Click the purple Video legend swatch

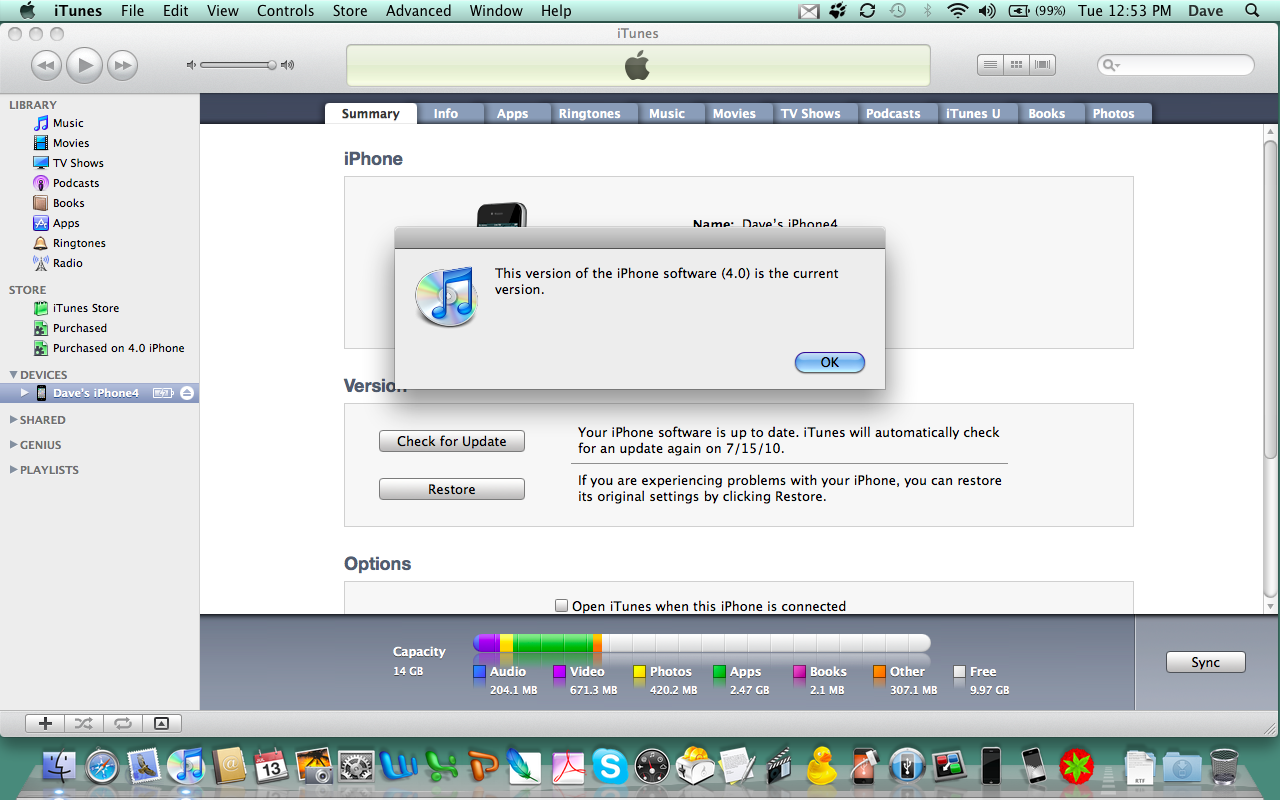coord(559,672)
